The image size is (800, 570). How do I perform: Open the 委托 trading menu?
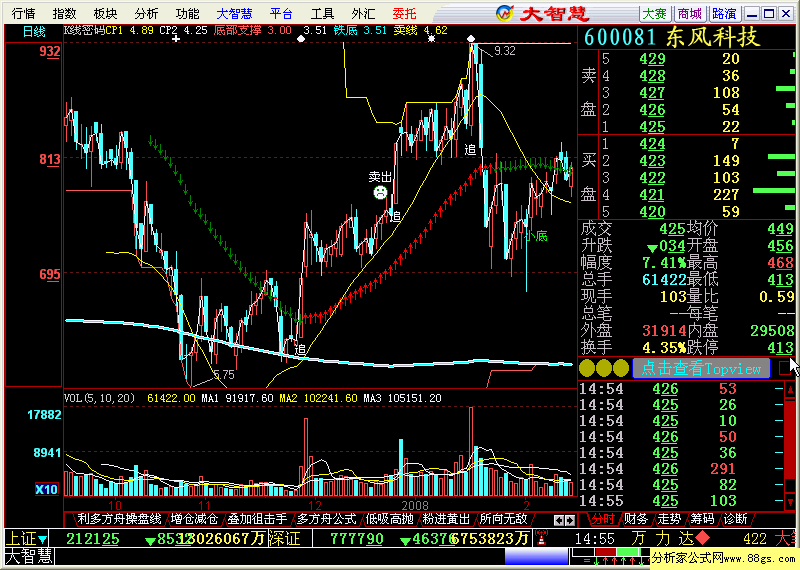tap(404, 13)
